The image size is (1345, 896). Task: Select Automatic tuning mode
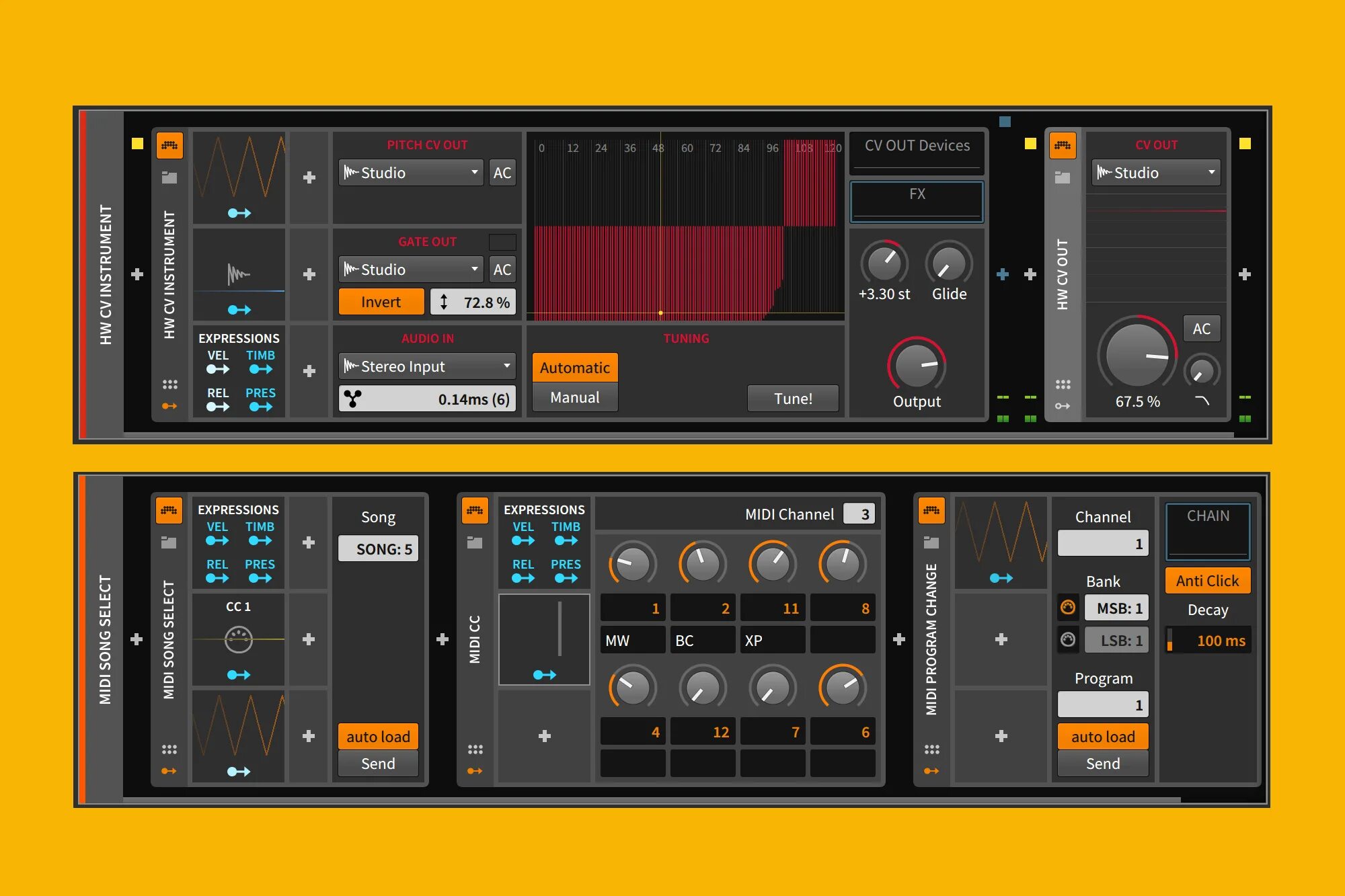coord(574,368)
